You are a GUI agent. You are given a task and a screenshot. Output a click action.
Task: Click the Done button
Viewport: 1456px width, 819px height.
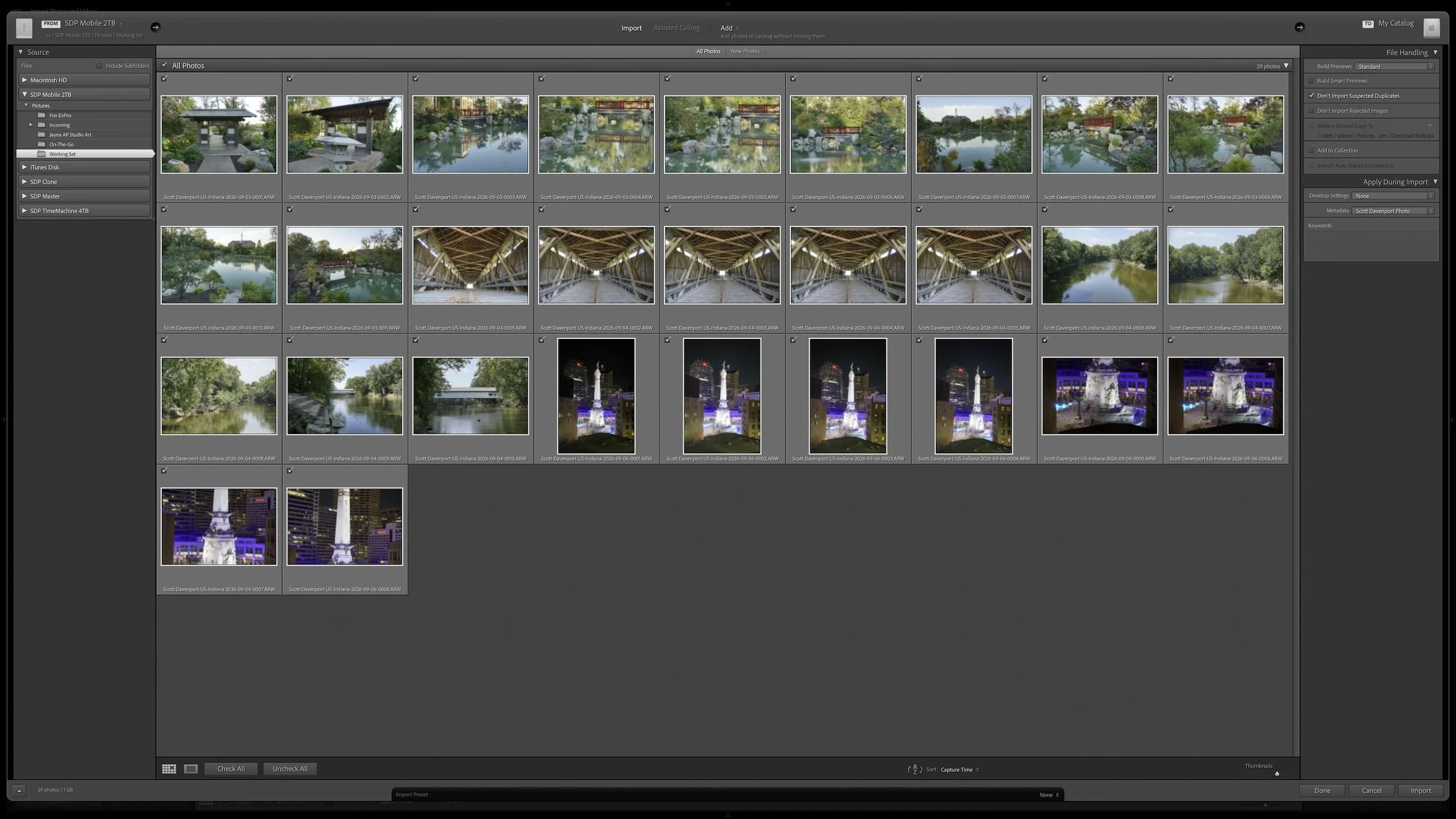1322,790
